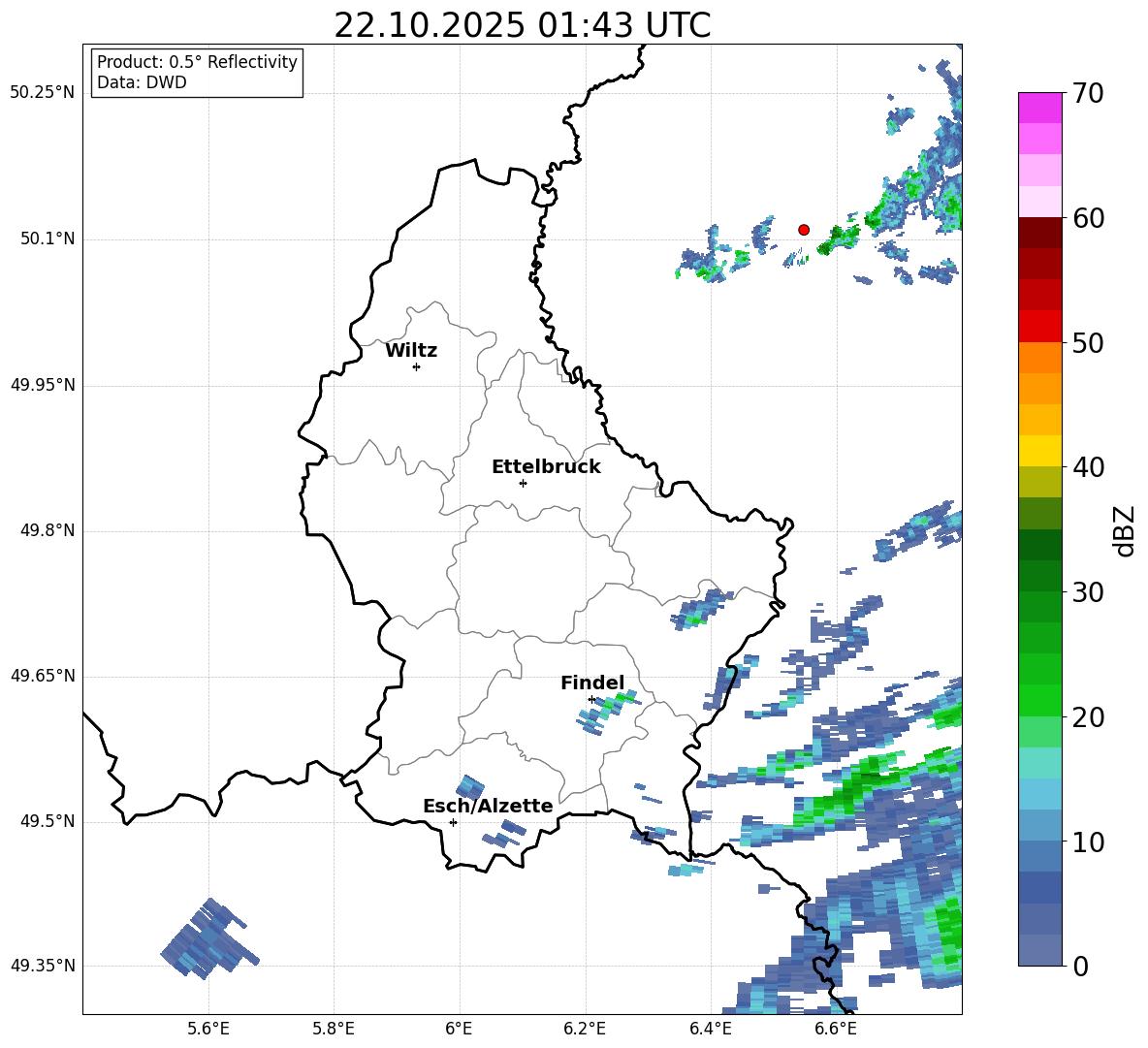The image size is (1148, 1048).
Task: Click the red station dot marker
Action: tap(804, 230)
